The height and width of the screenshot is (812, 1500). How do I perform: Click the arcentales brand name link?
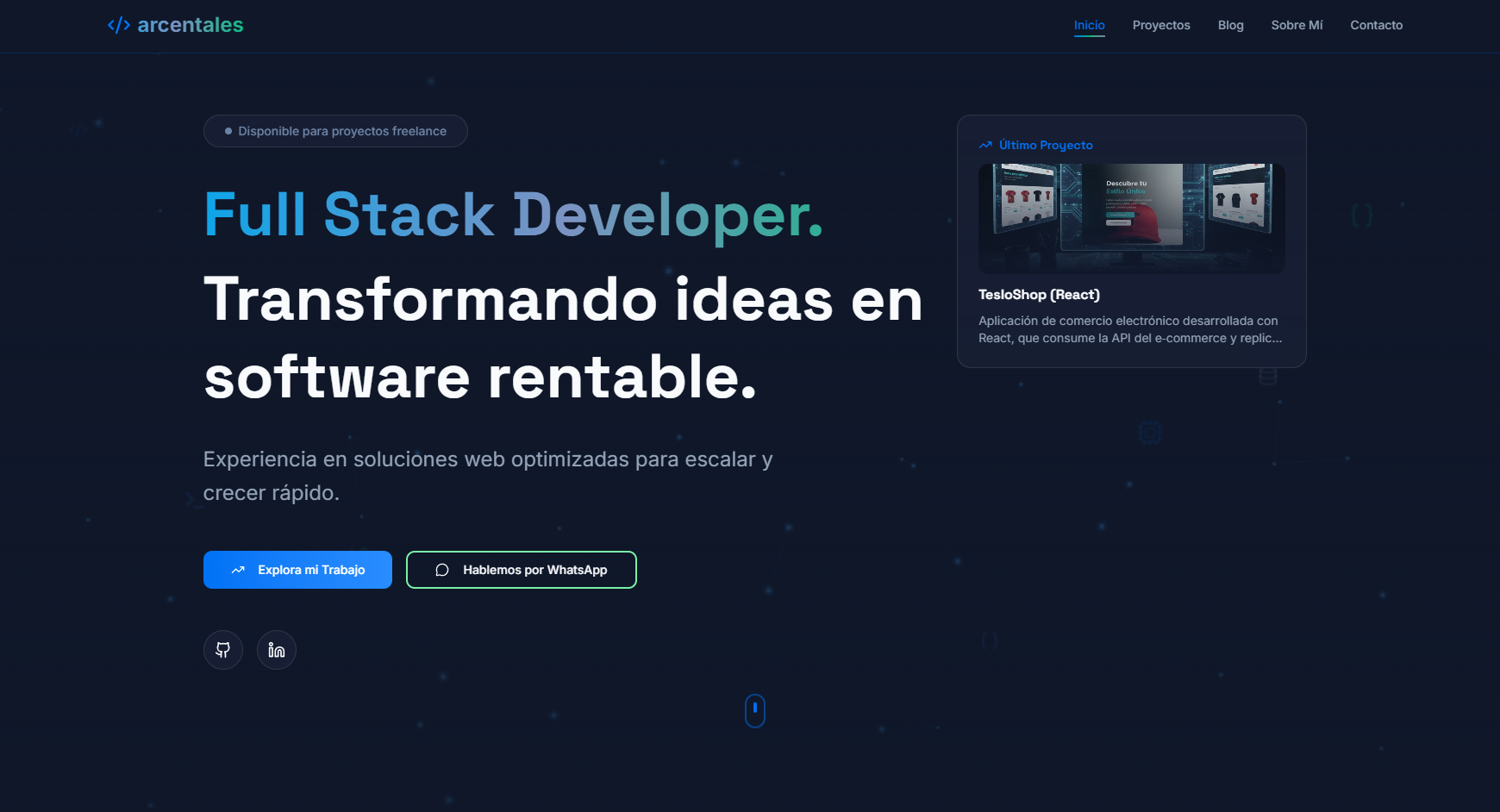[x=191, y=25]
